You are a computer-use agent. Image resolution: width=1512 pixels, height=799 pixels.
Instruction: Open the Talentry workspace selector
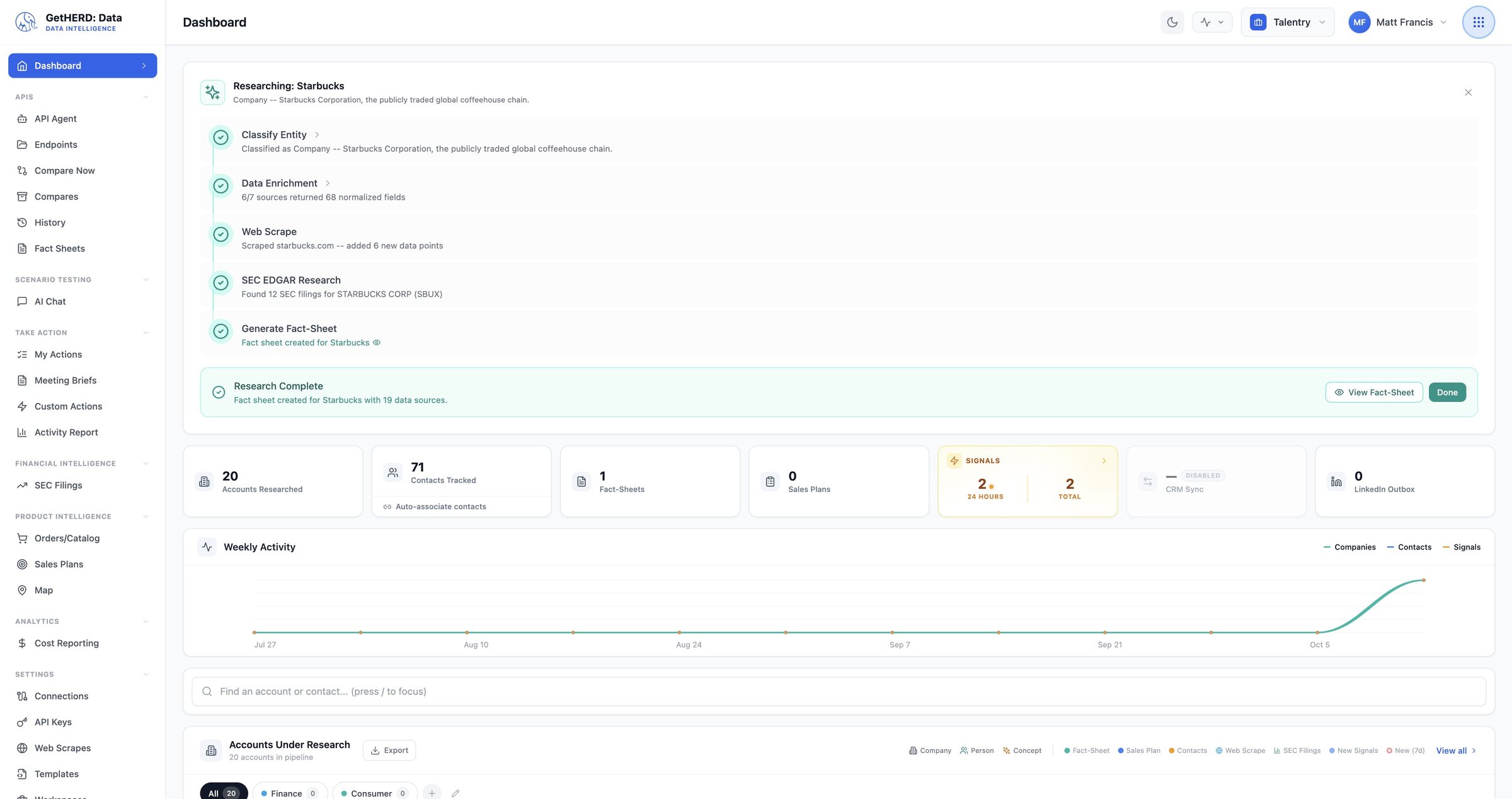pyautogui.click(x=1287, y=22)
